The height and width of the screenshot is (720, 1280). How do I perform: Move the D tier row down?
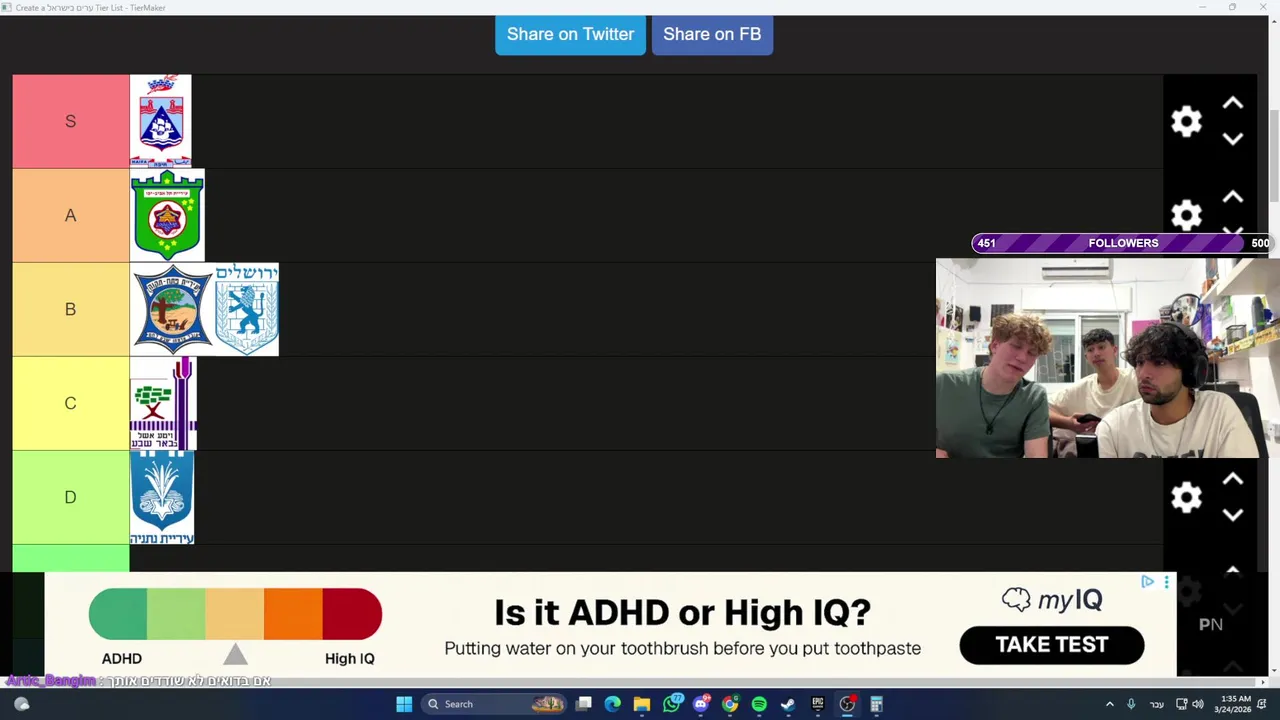[1233, 515]
